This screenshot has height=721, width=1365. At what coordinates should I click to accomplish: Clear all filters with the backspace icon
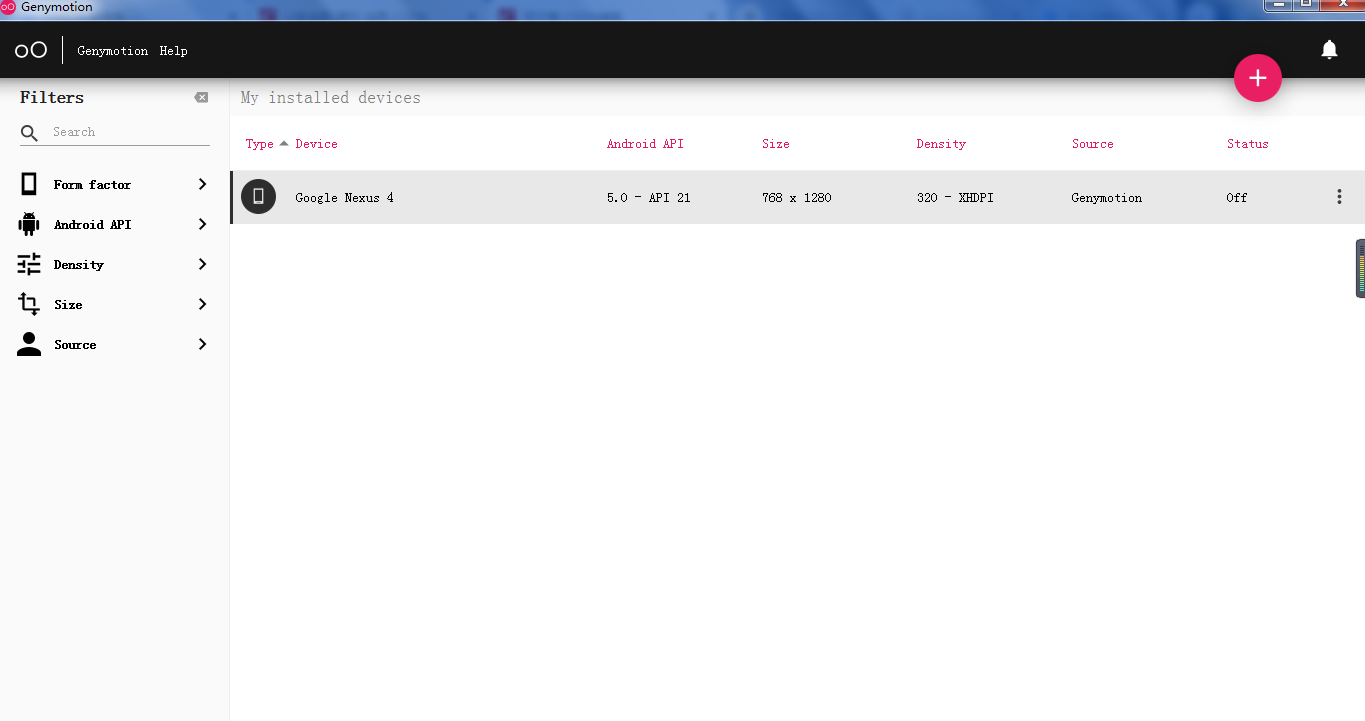coord(201,97)
